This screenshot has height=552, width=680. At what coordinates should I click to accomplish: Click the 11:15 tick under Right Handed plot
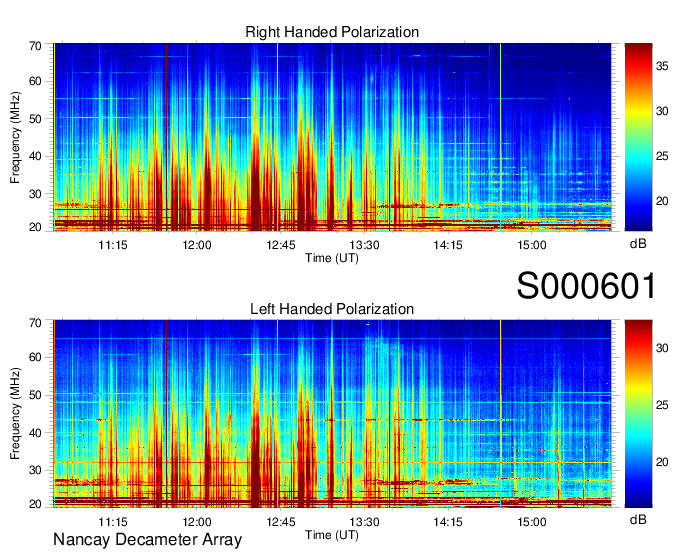(x=113, y=245)
